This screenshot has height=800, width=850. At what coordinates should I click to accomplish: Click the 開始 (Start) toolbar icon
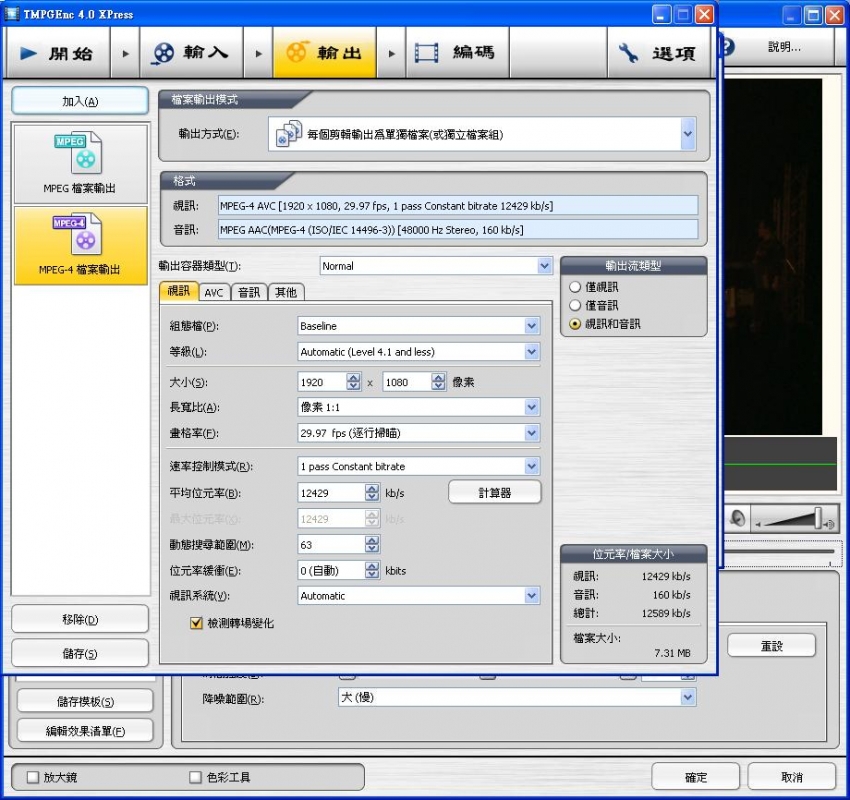point(29,53)
